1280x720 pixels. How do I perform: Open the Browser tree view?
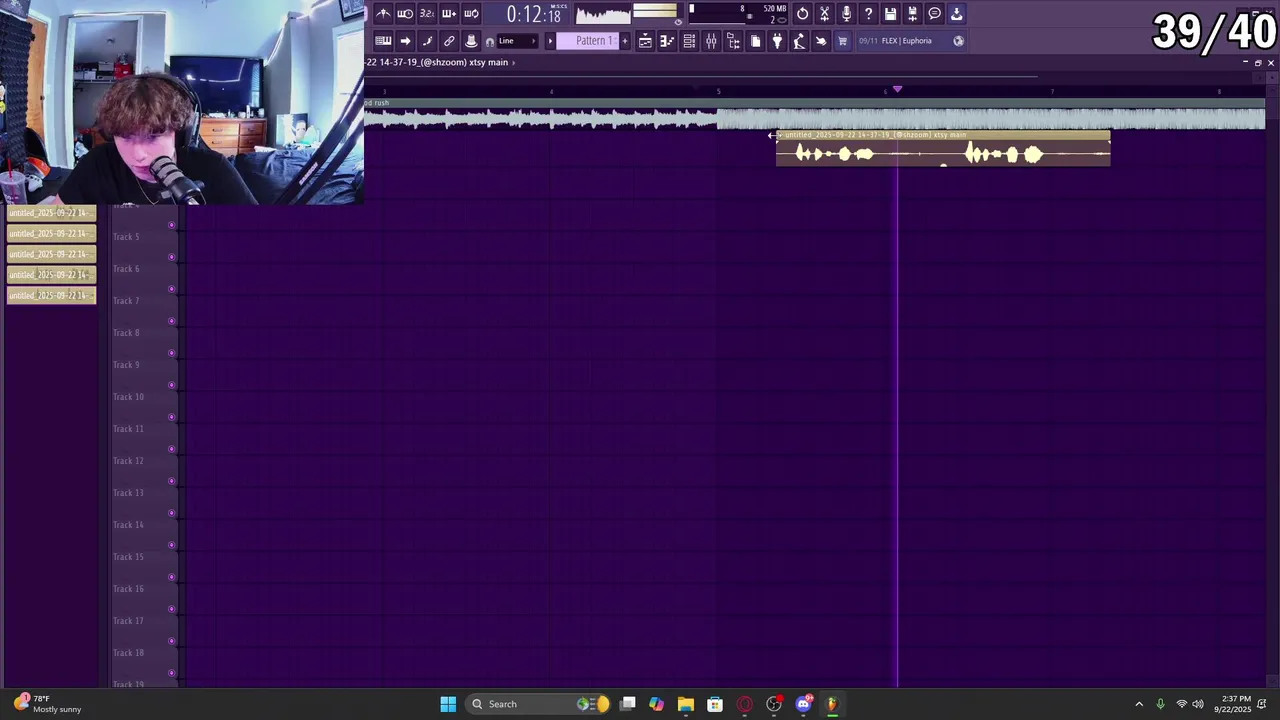tap(733, 41)
